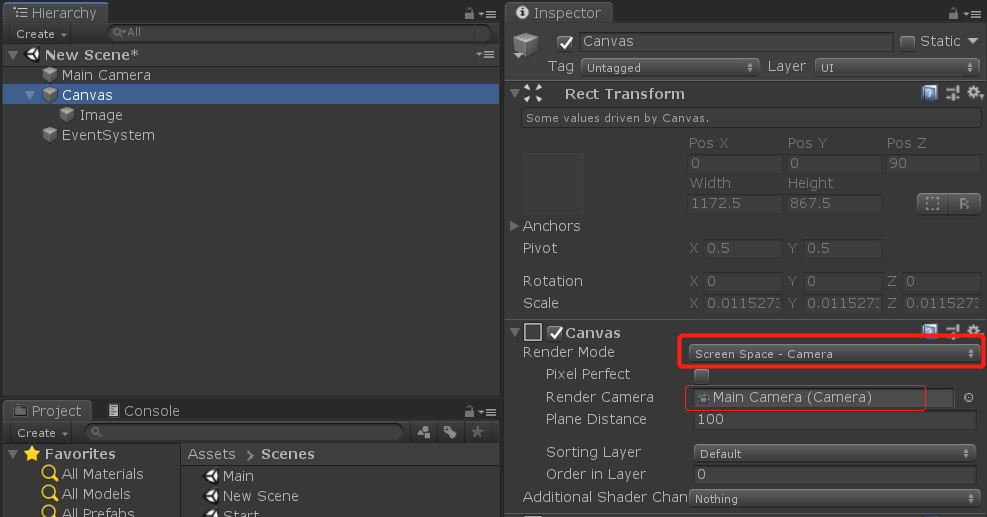The width and height of the screenshot is (987, 517).
Task: Switch to the Console tab
Action: click(x=144, y=411)
